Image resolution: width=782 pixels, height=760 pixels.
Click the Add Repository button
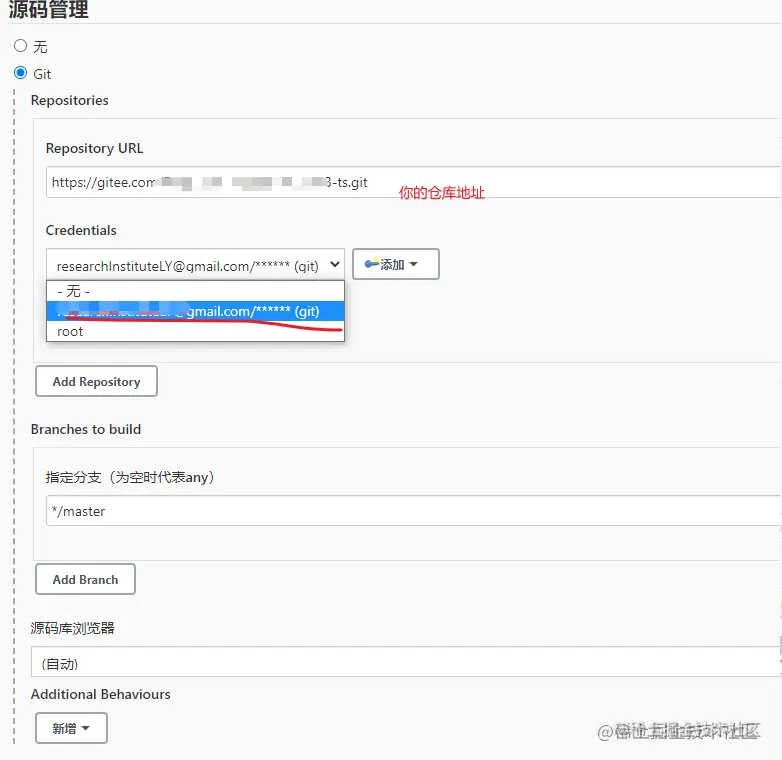(96, 381)
